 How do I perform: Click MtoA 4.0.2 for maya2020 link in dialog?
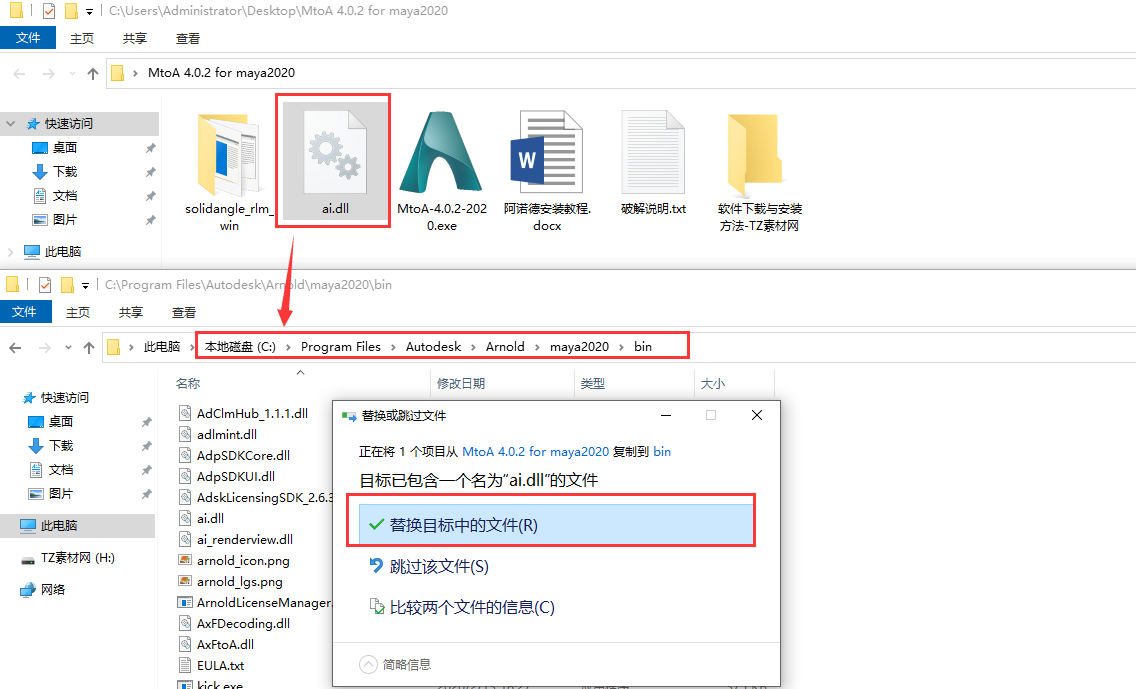tap(535, 451)
